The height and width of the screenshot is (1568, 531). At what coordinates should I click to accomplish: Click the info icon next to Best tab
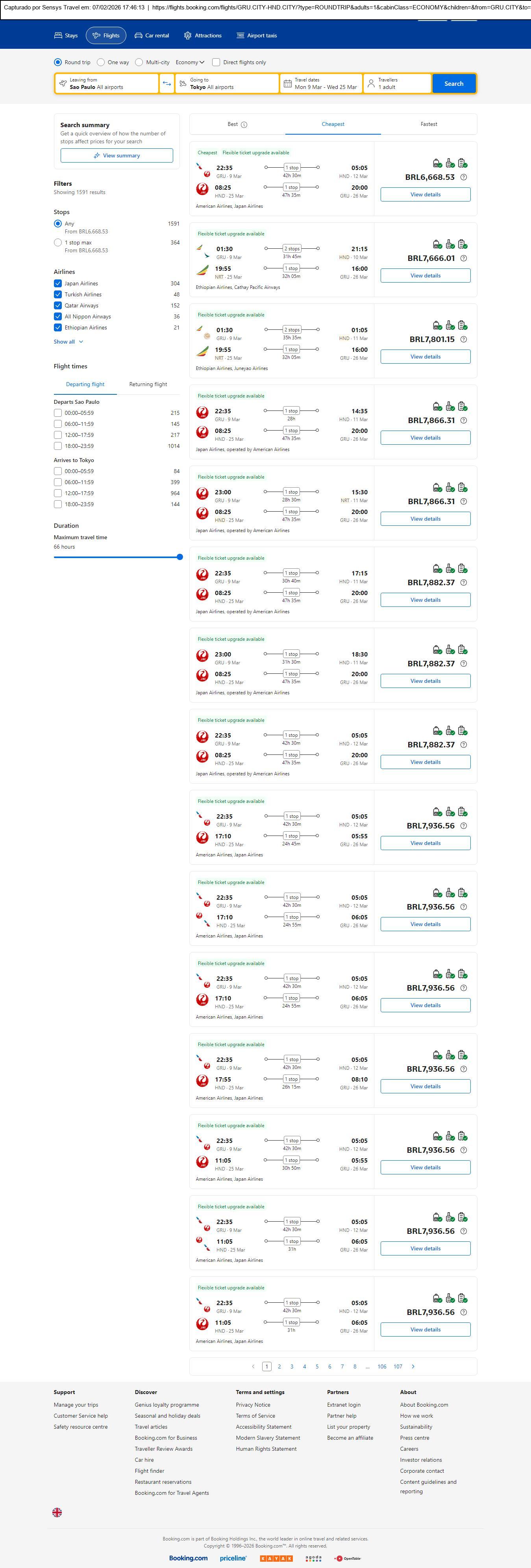pos(244,125)
